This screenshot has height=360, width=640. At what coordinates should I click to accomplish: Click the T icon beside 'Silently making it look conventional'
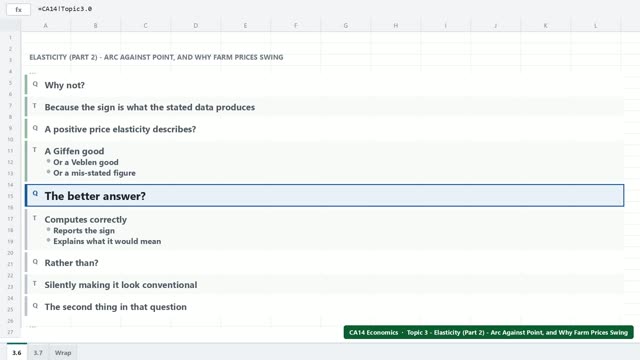(x=35, y=284)
